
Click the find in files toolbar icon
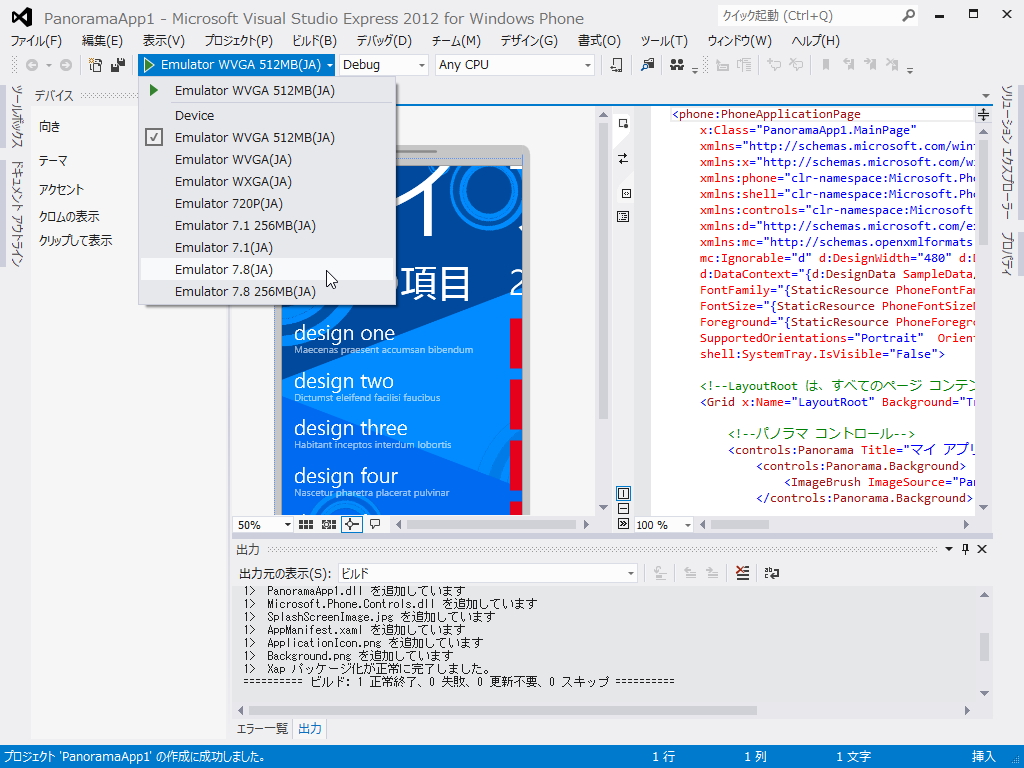[x=648, y=65]
